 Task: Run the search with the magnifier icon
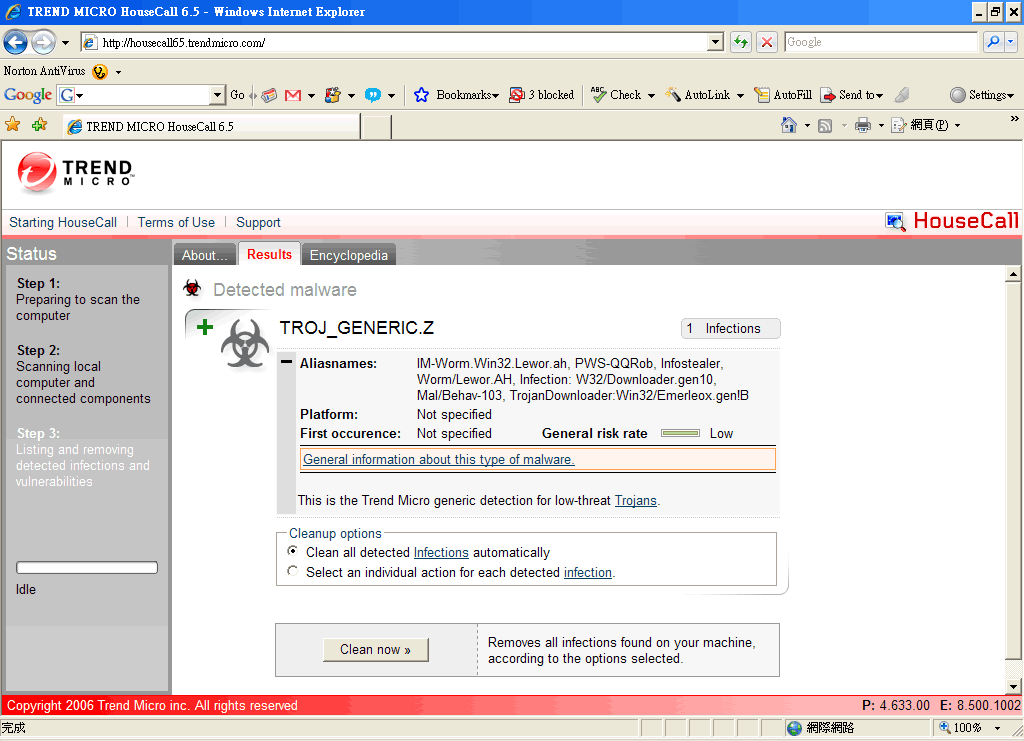[x=993, y=42]
